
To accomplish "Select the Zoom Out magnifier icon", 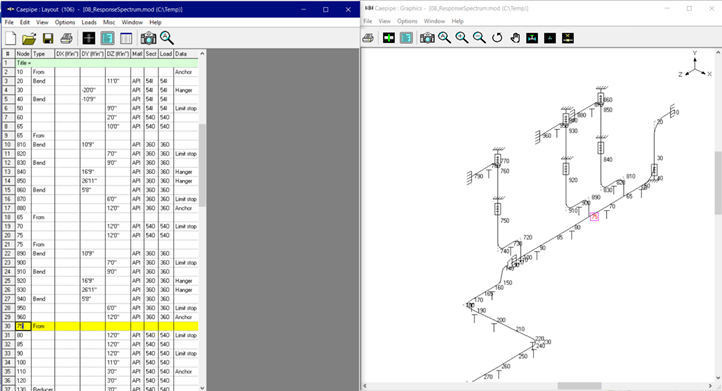I will tap(479, 38).
